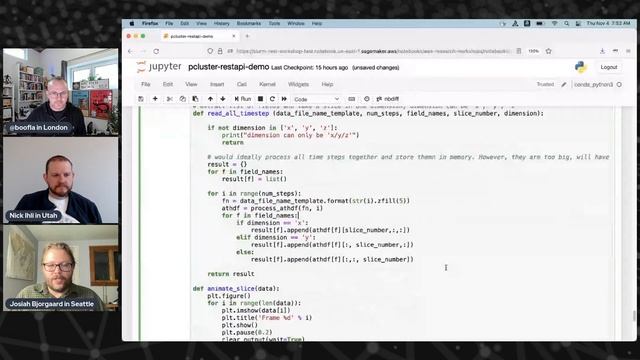Paste cells below icon in the toolbar
This screenshot has width=640, height=360.
click(196, 99)
